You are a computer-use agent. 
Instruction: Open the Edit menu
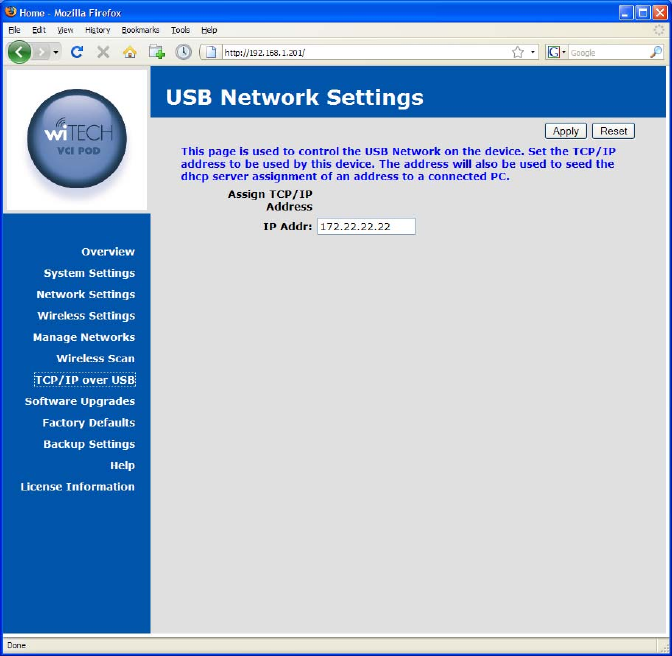pos(39,30)
